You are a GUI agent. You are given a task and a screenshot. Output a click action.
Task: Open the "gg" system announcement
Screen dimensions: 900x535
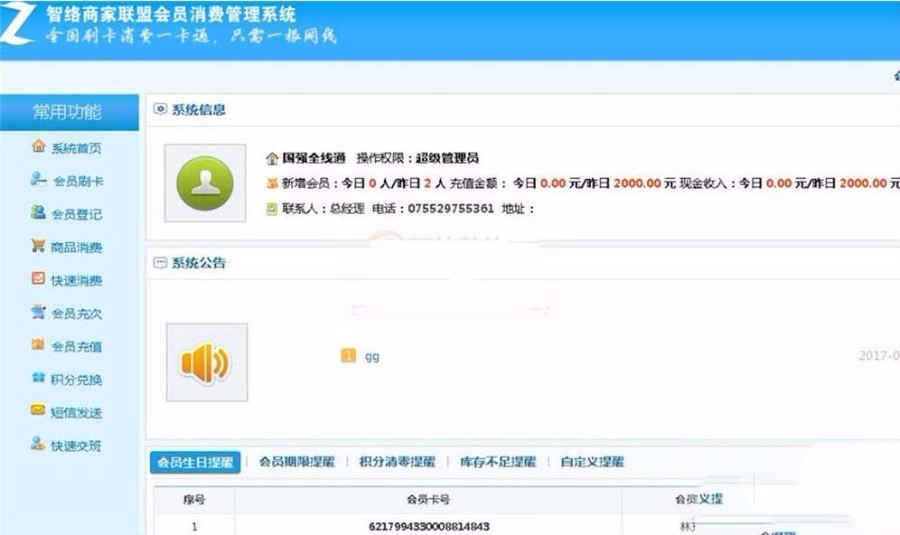click(371, 356)
